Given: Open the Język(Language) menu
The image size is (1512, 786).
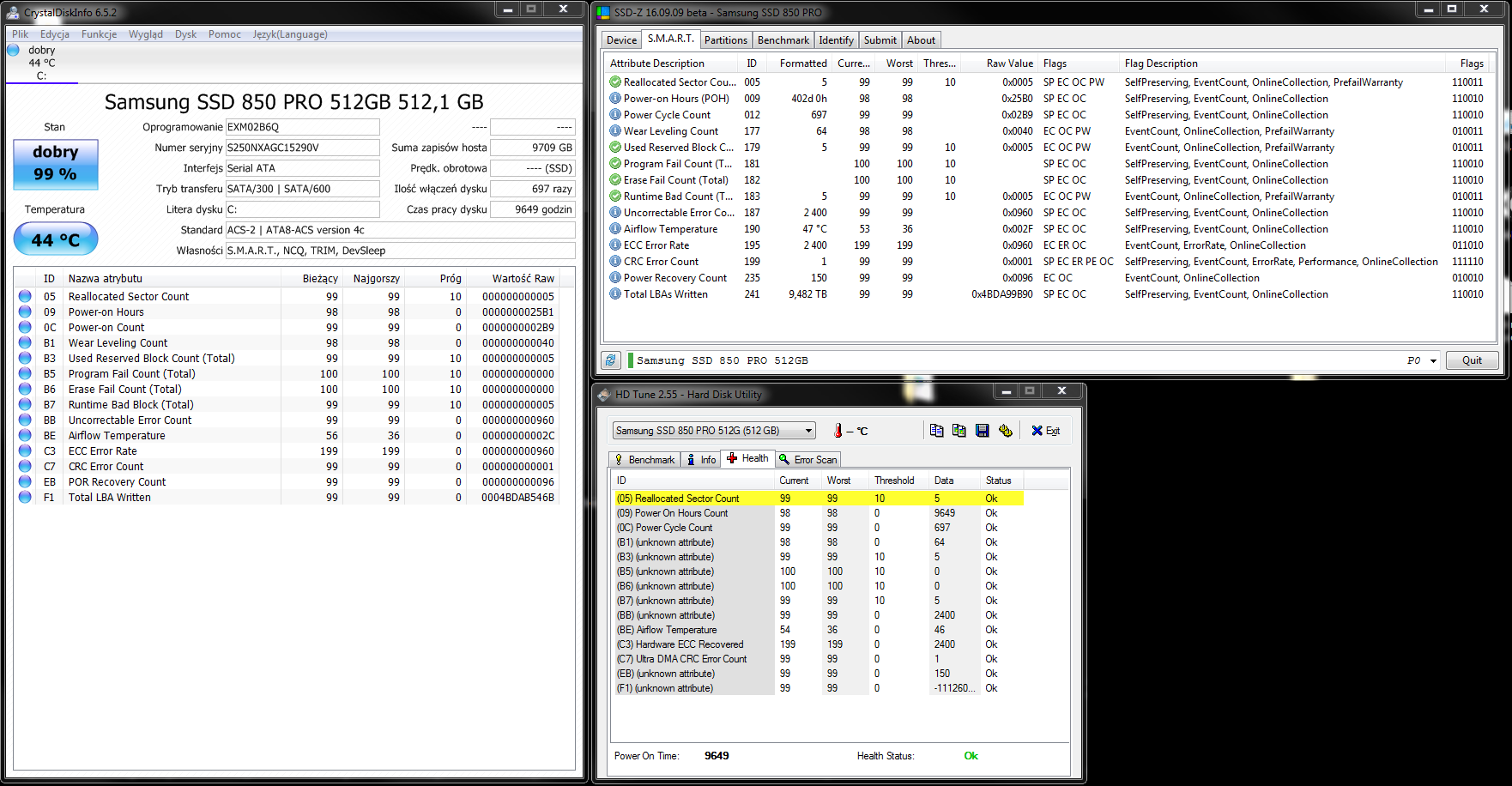Looking at the screenshot, I should tap(290, 34).
